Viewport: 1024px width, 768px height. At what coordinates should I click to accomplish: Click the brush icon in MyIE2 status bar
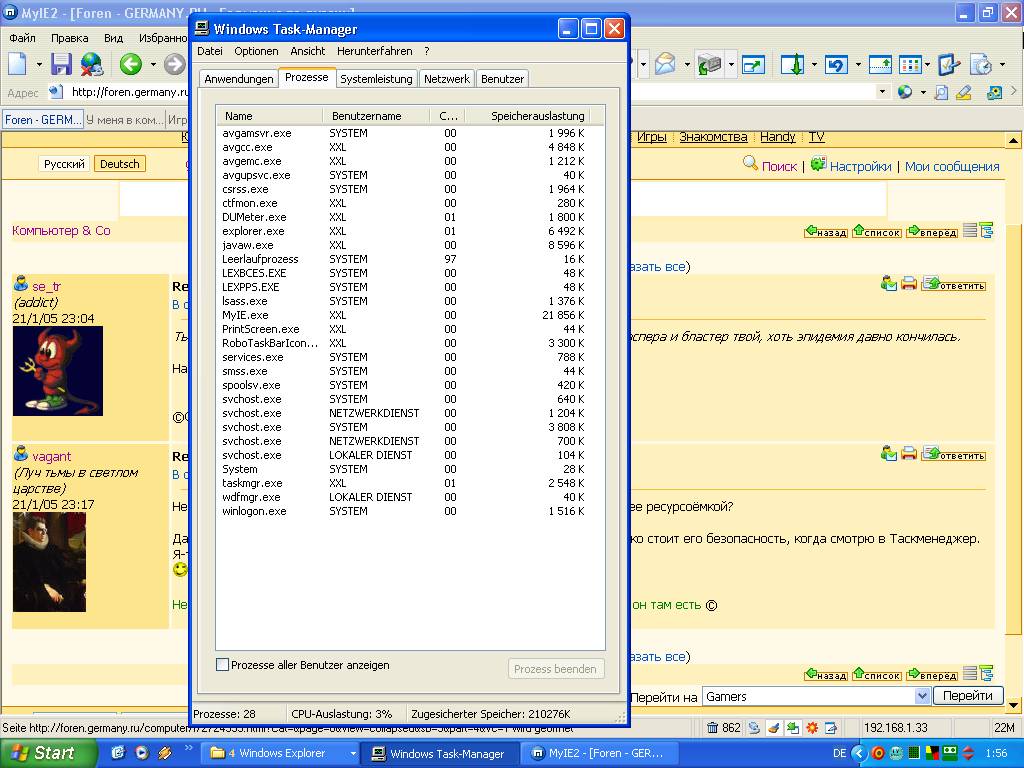point(773,728)
